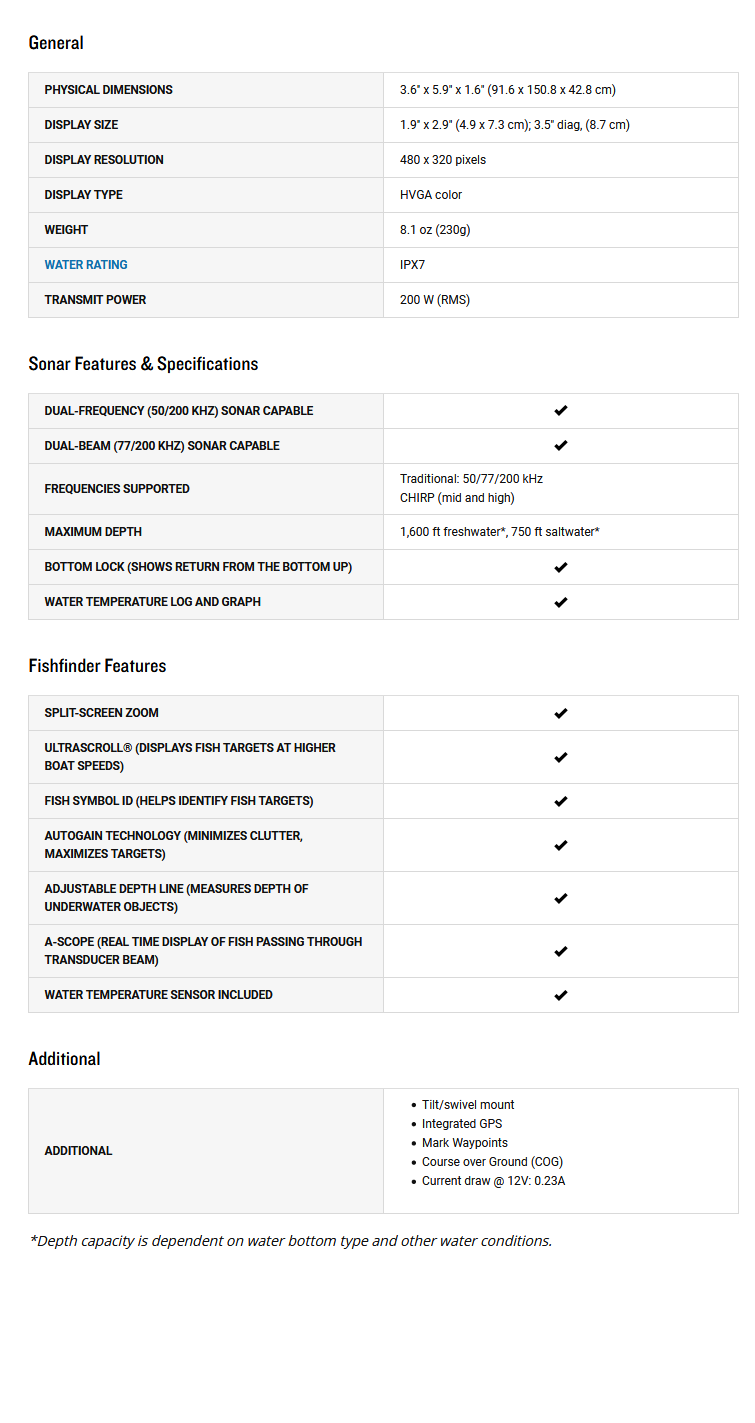Click the A-Scope feature checkmark
The image size is (755, 1423).
click(561, 951)
